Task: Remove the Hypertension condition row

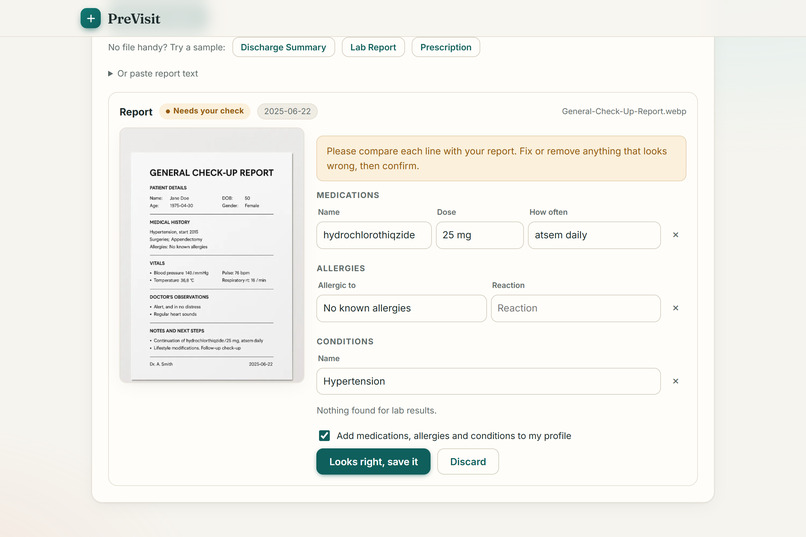Action: coord(675,381)
